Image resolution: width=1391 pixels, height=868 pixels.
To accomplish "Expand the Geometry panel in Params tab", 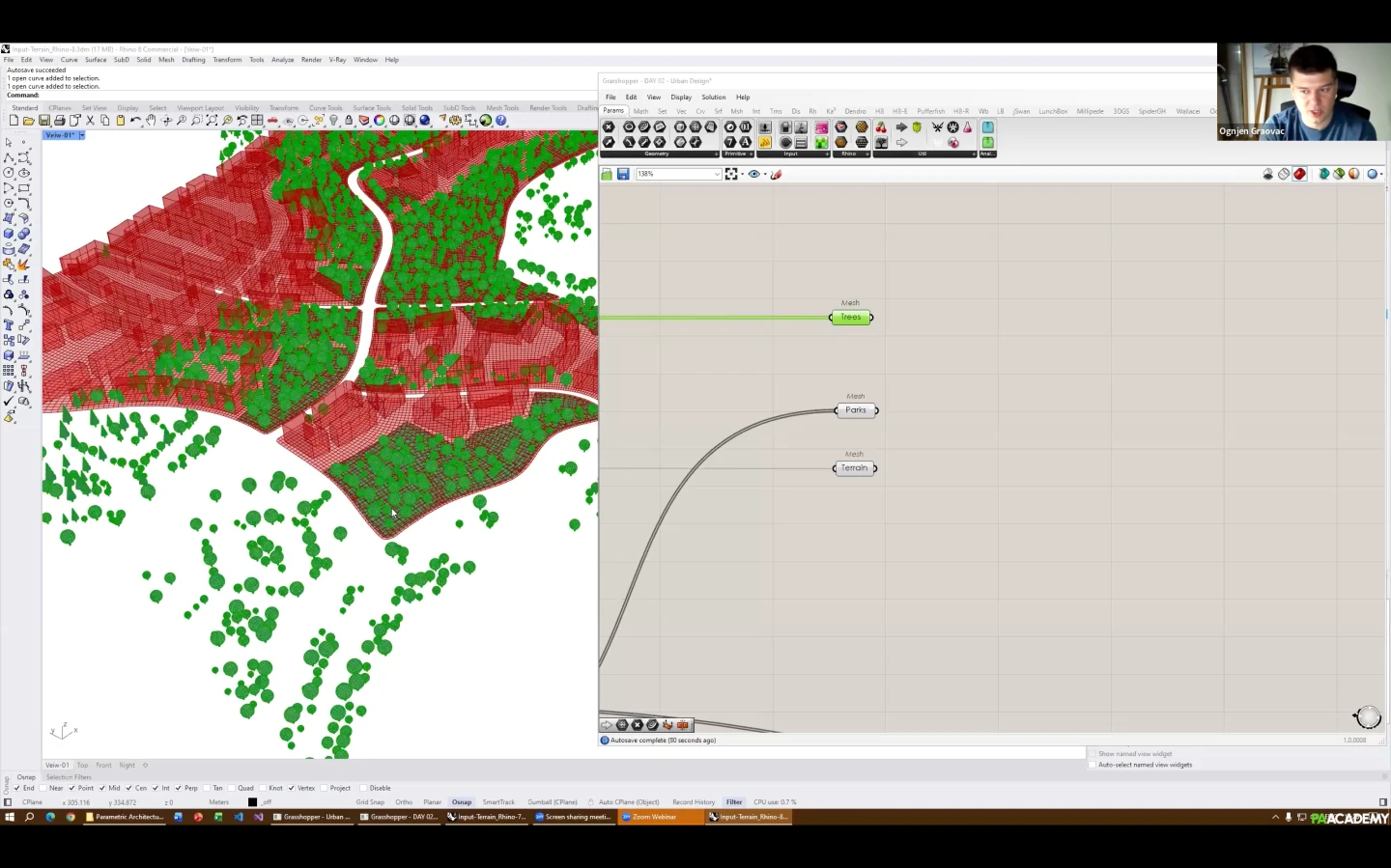I will click(x=716, y=154).
